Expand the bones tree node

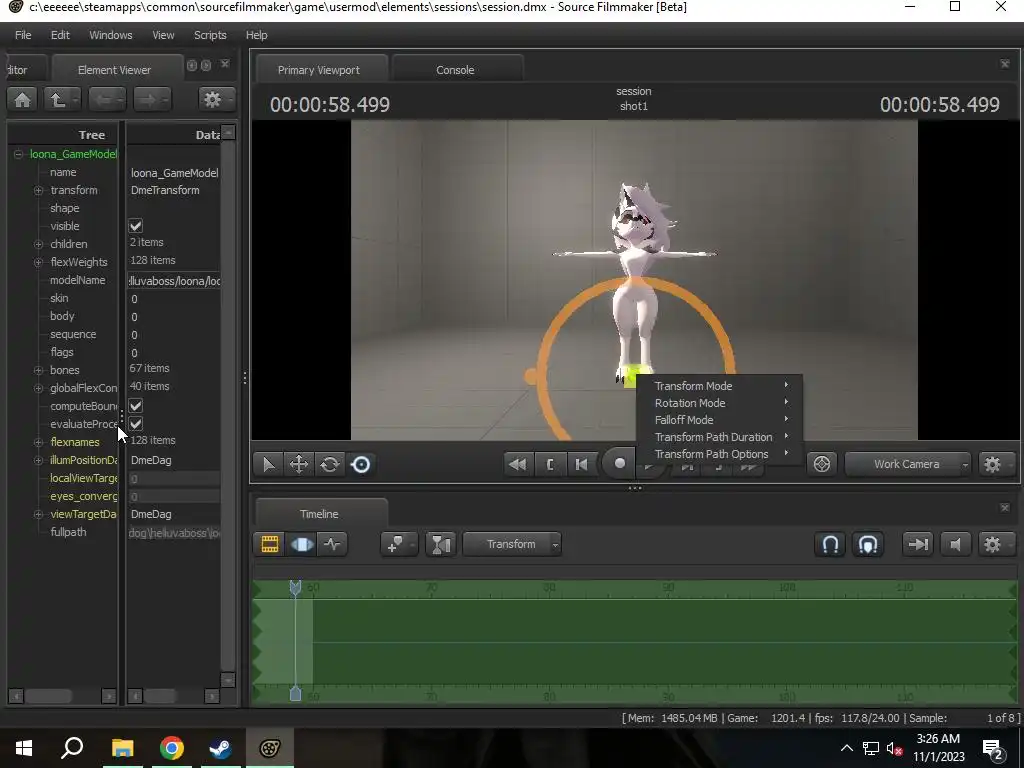39,370
